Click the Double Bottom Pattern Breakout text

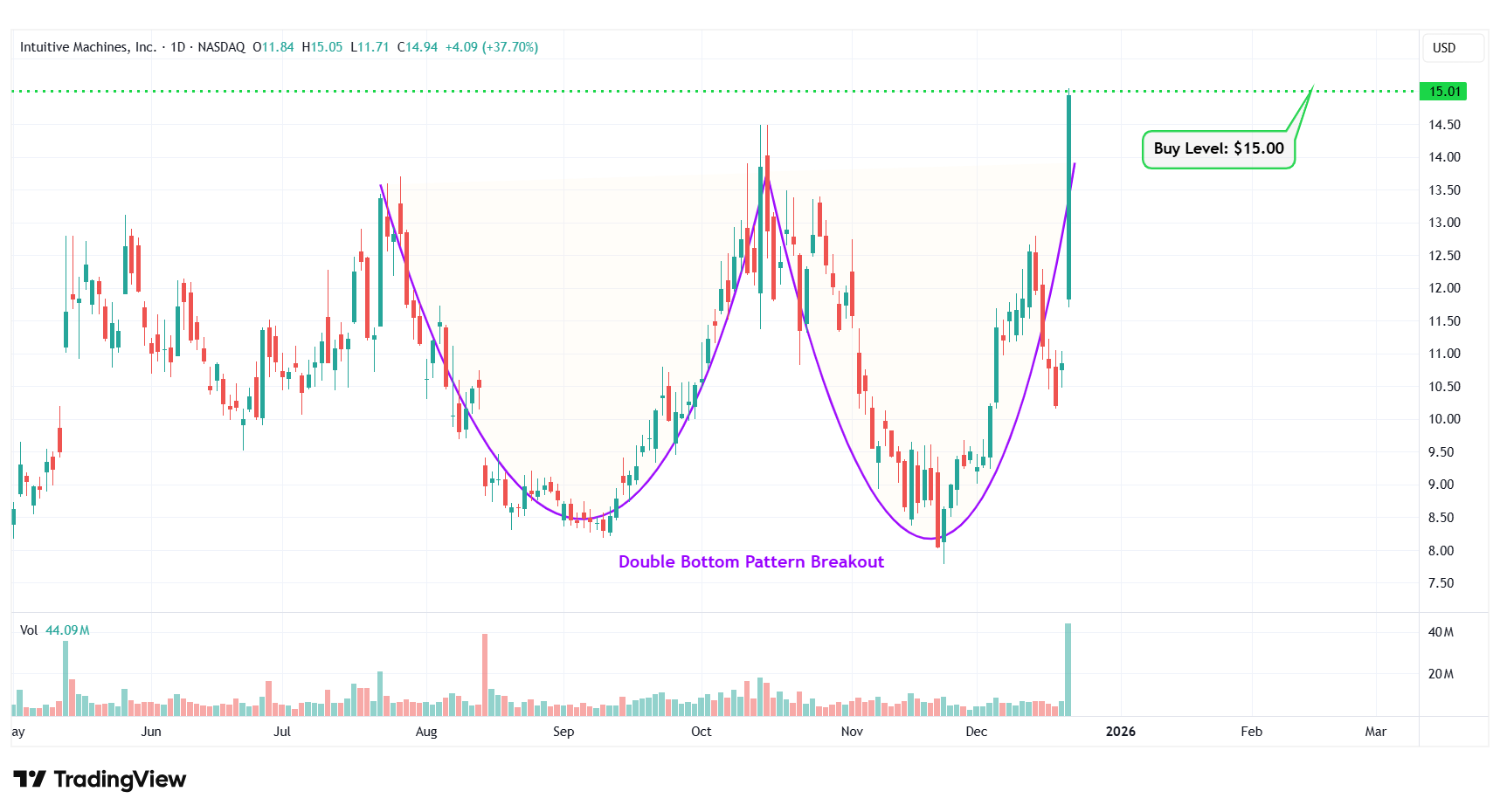[750, 561]
